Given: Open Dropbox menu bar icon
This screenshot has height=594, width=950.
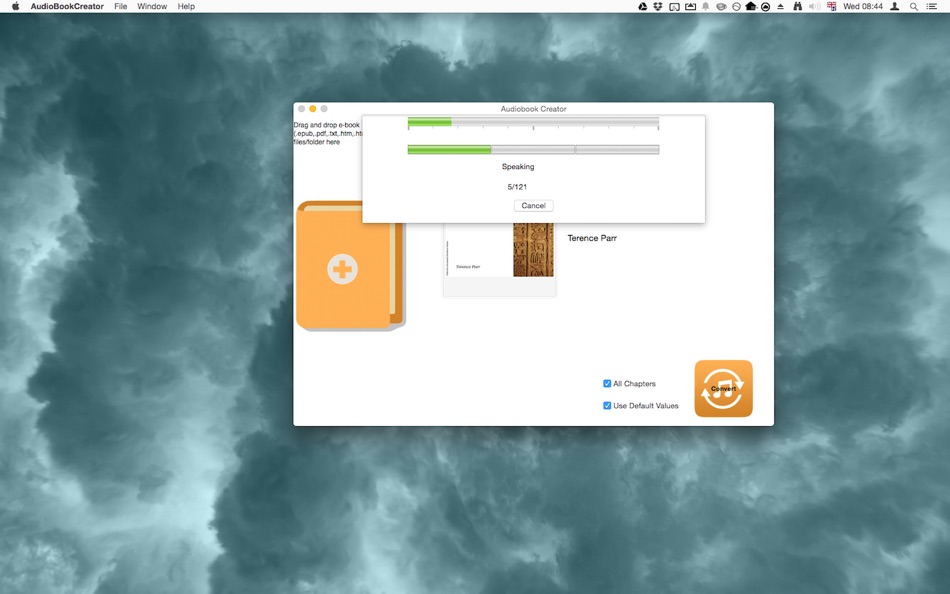Looking at the screenshot, I should pyautogui.click(x=658, y=6).
